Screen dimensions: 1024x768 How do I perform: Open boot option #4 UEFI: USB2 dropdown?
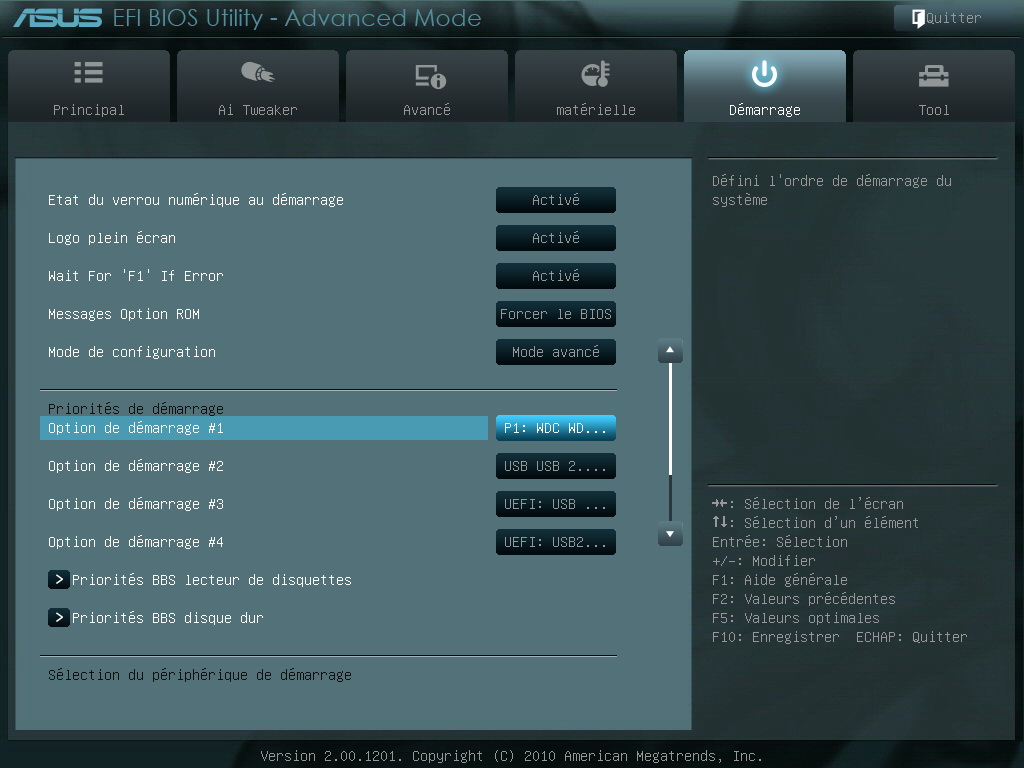556,542
